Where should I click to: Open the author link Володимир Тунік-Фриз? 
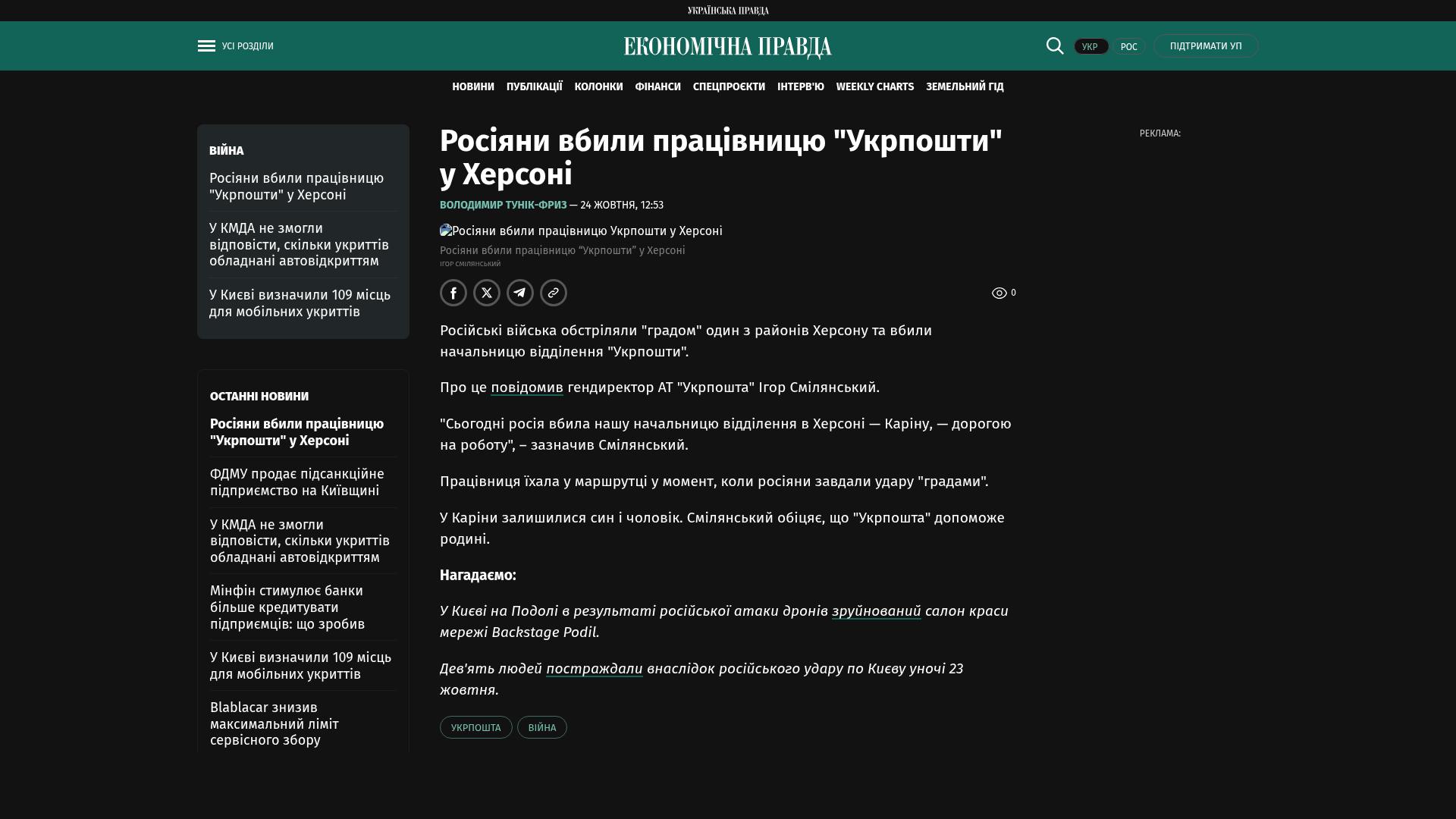point(503,205)
